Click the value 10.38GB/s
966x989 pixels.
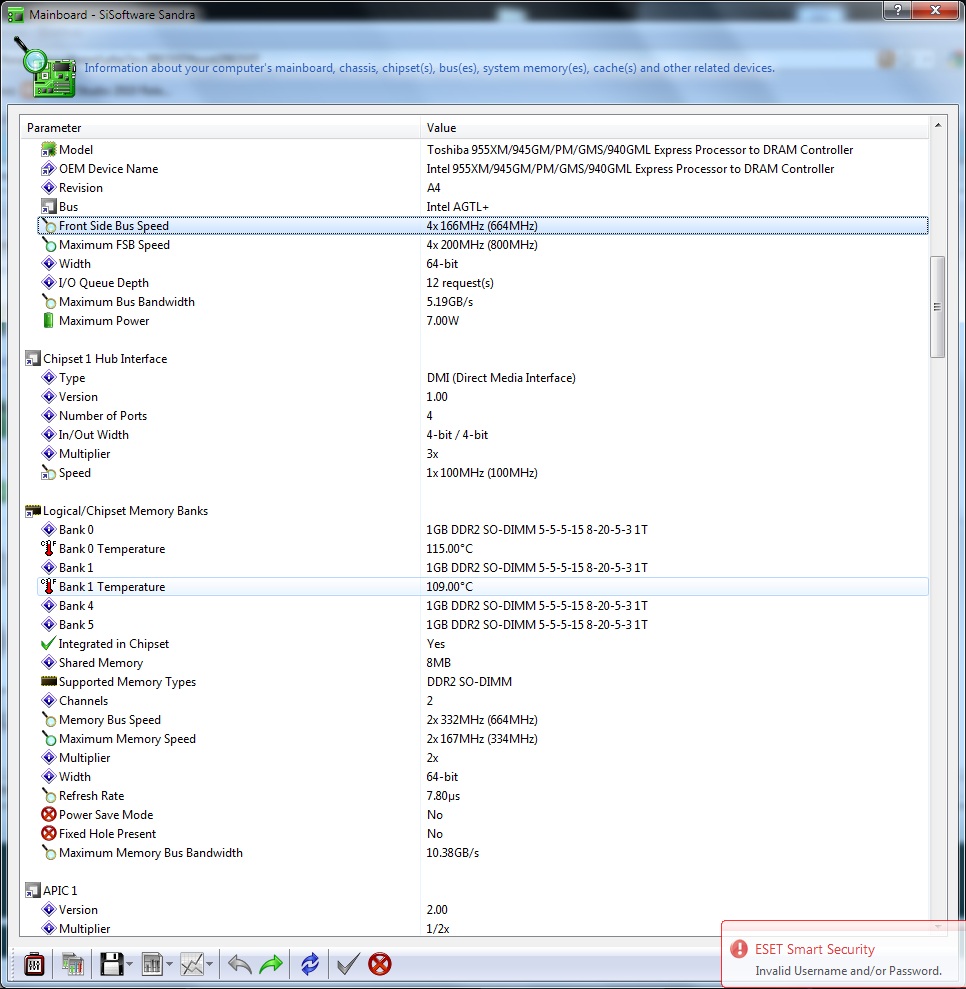(453, 853)
